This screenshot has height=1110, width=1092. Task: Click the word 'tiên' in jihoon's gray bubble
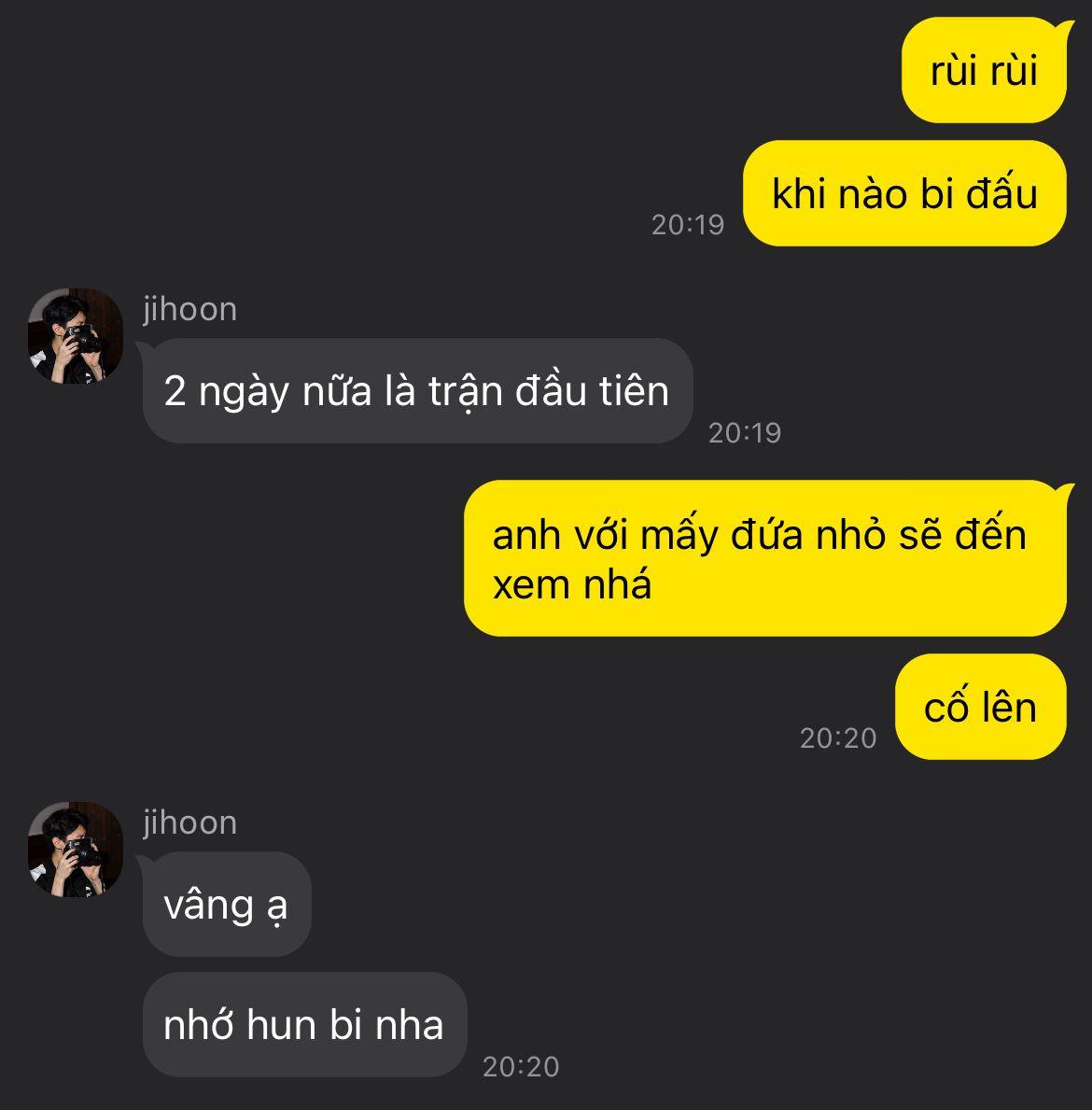click(x=634, y=390)
